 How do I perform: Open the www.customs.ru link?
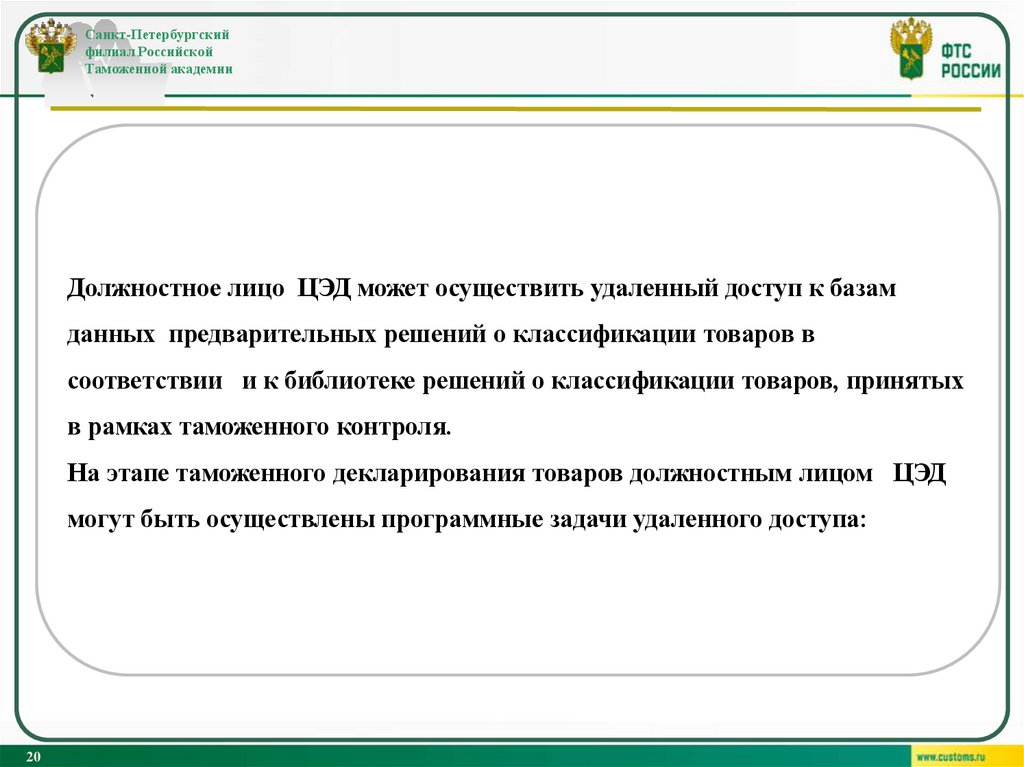tap(950, 757)
